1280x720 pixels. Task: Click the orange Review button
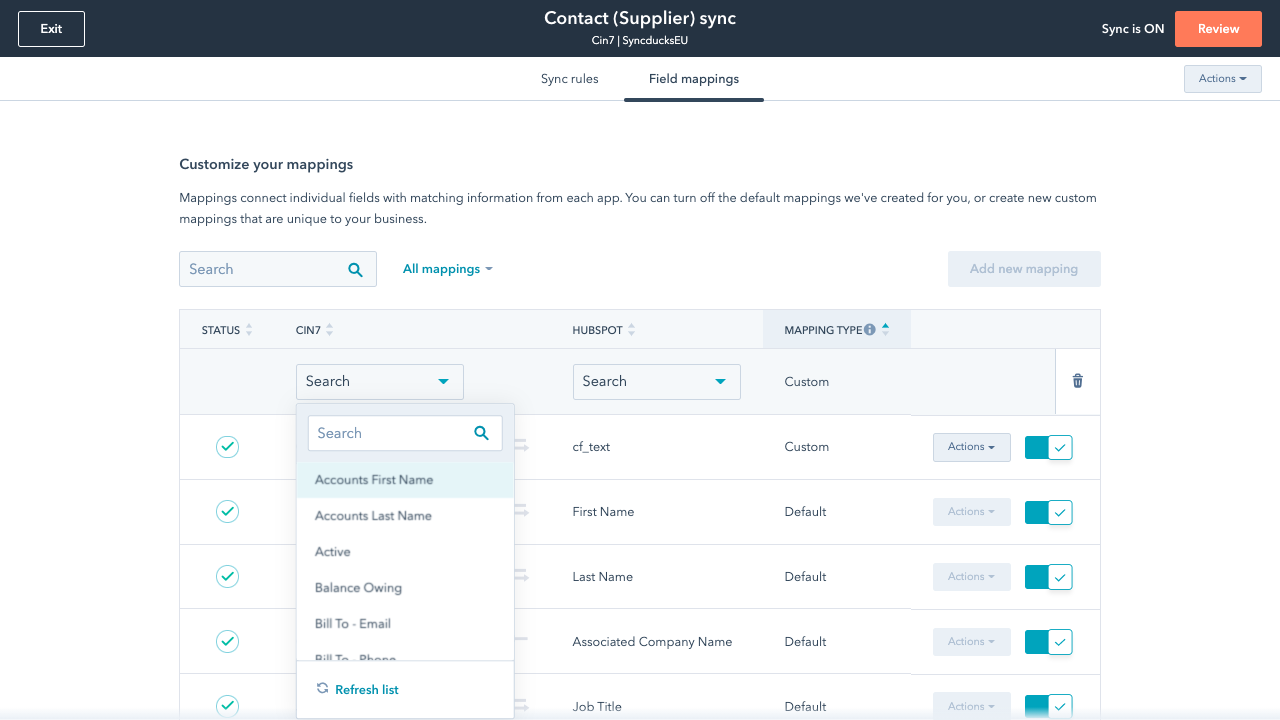[1218, 29]
